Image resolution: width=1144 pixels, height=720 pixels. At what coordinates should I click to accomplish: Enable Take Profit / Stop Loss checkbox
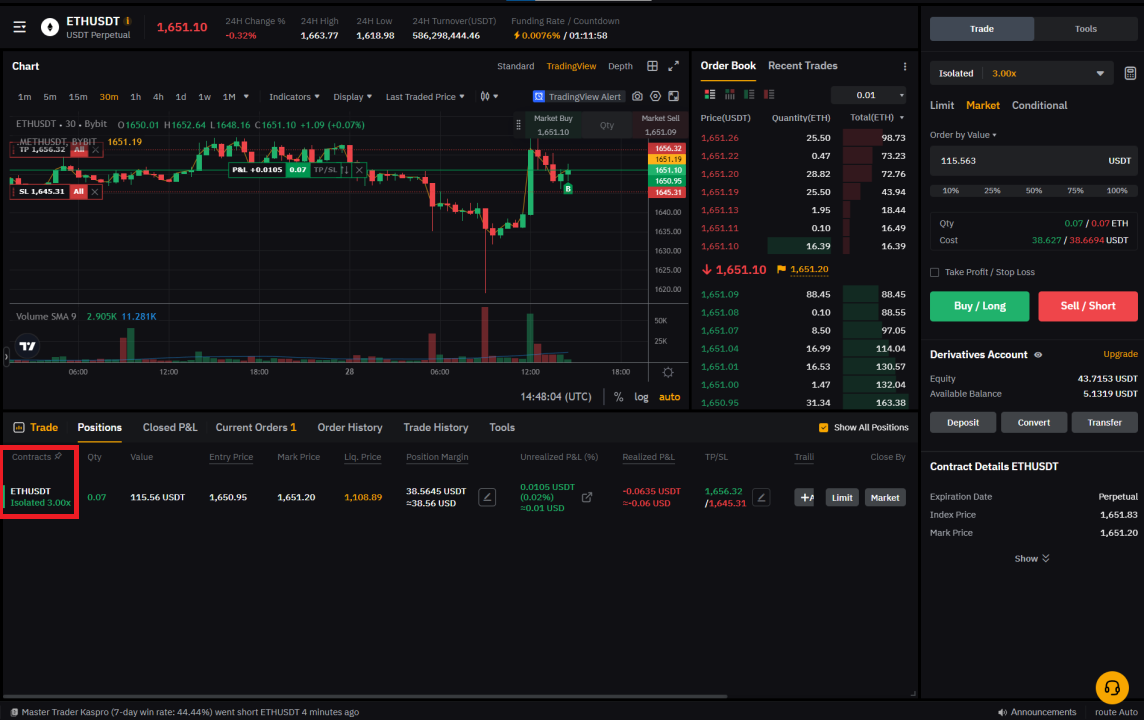tap(935, 272)
